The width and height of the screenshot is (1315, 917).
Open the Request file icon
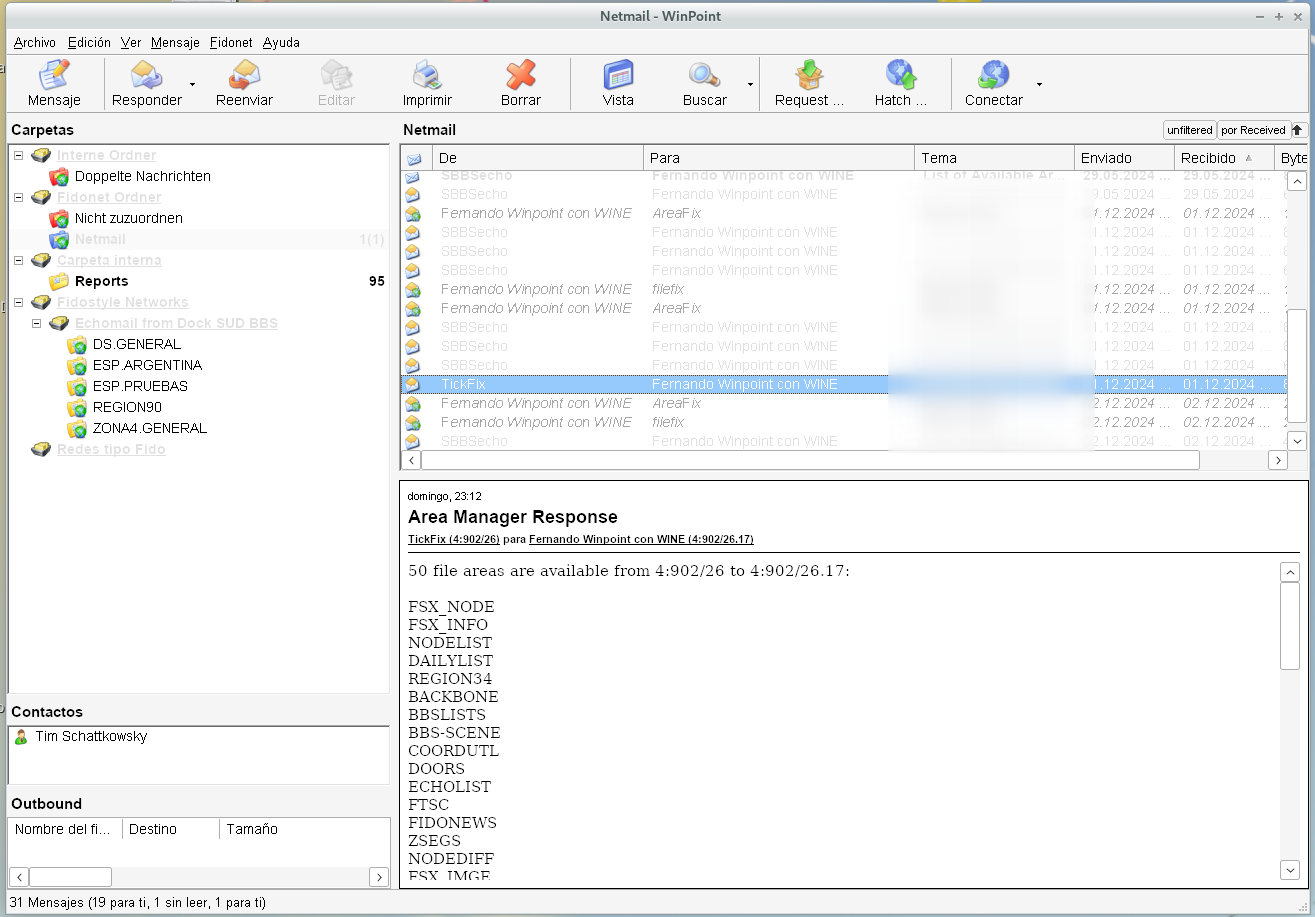(809, 76)
